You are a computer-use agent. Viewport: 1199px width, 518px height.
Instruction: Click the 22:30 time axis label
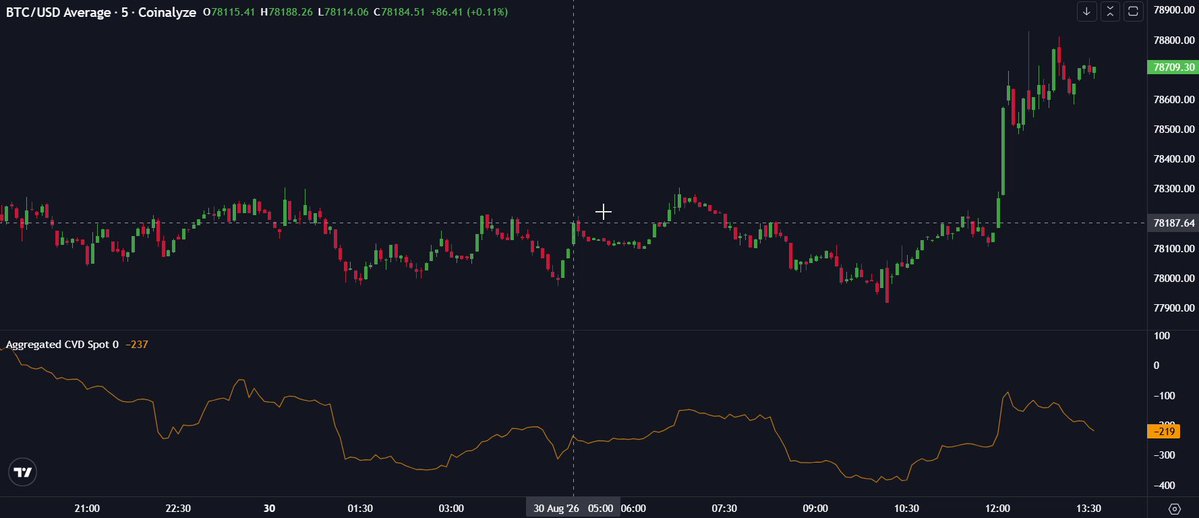tap(178, 508)
